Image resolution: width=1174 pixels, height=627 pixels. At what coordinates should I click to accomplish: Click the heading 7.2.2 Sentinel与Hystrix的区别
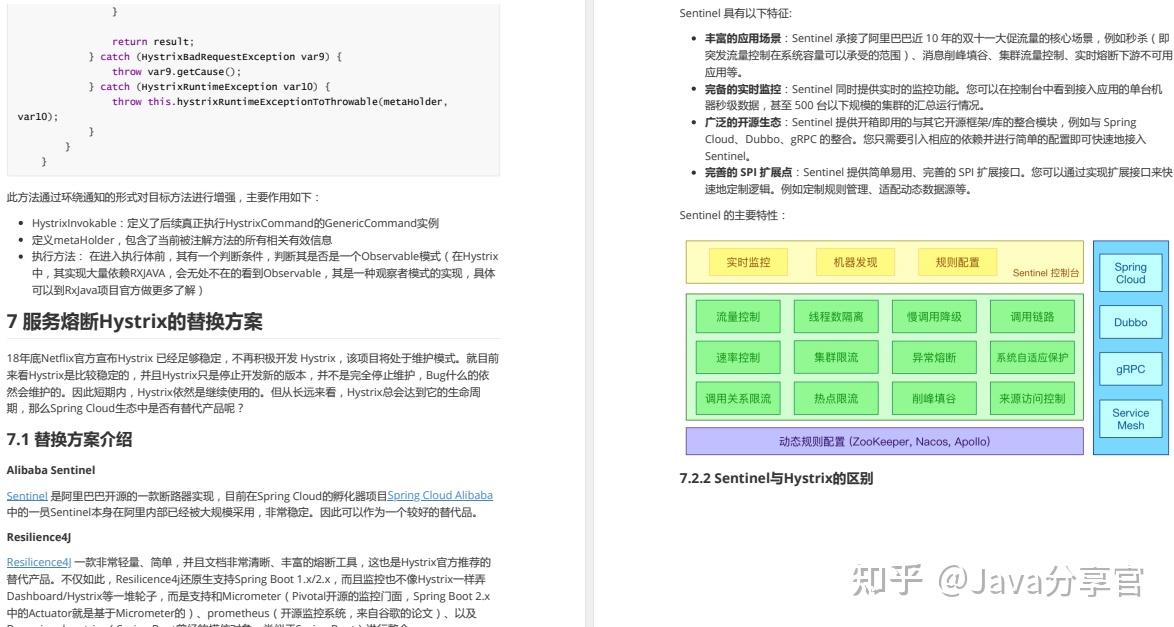point(776,478)
